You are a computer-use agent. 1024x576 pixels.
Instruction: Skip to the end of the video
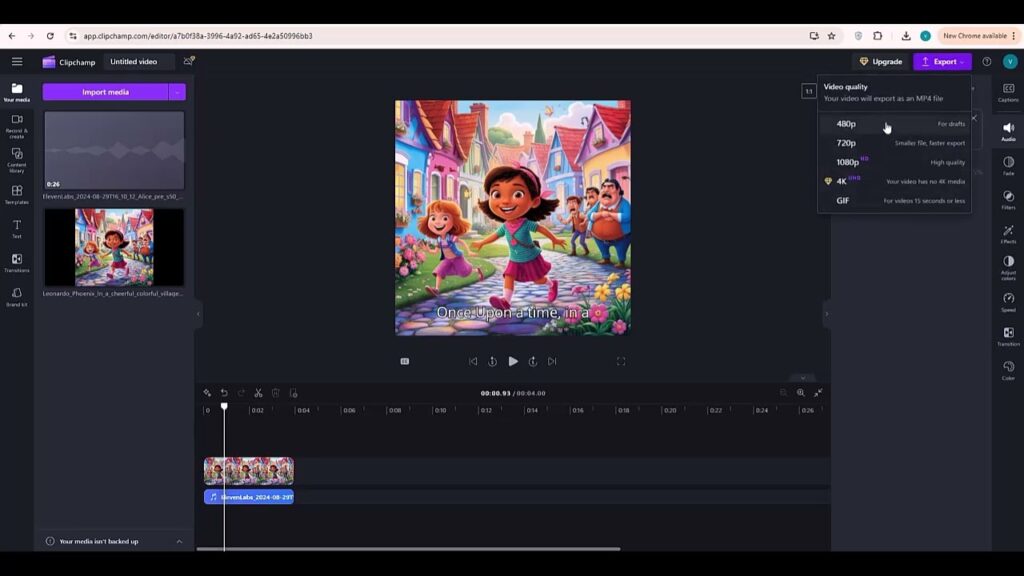(552, 361)
